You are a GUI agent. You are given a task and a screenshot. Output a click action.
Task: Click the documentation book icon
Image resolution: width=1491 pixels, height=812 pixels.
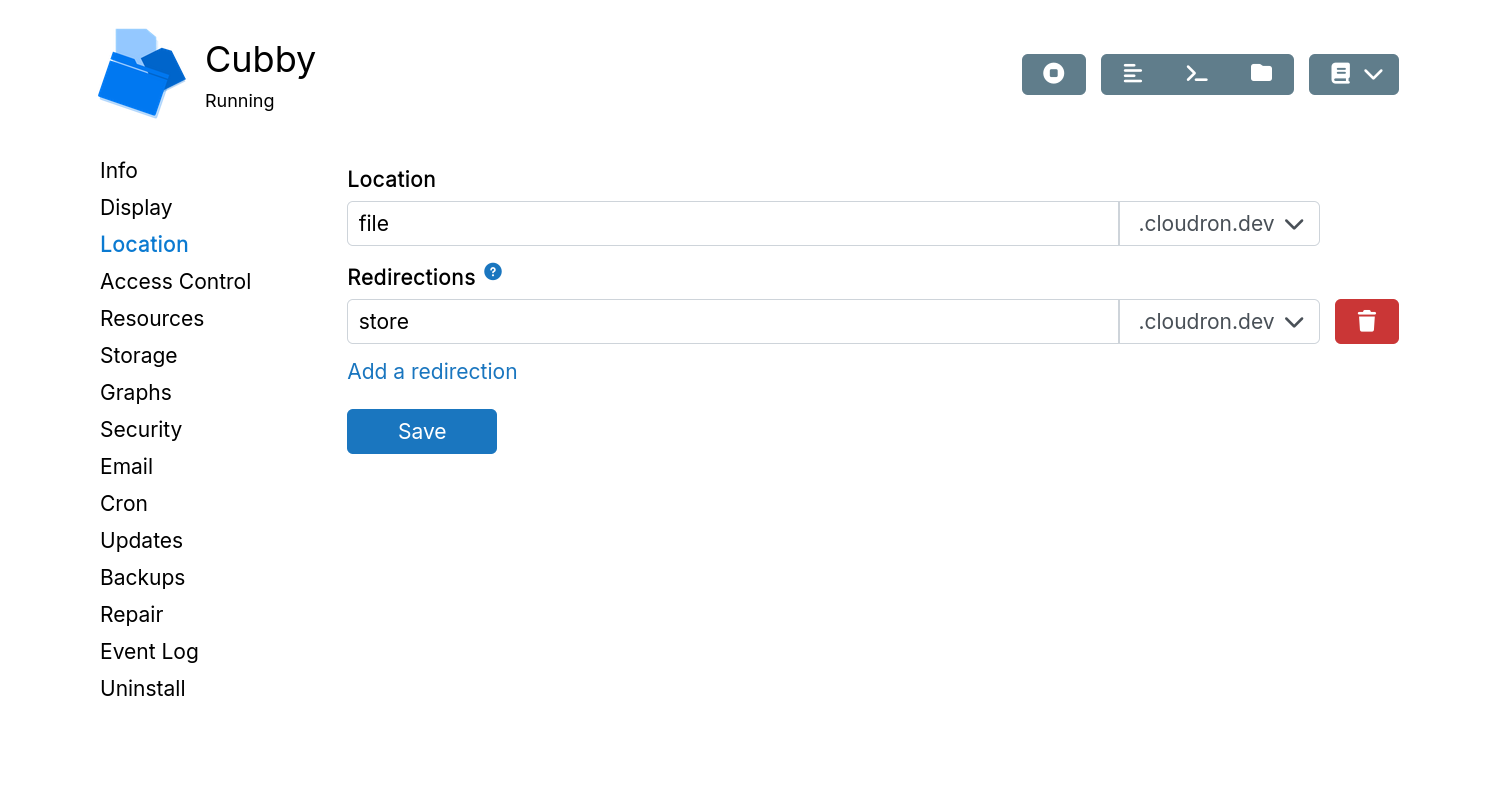tap(1341, 74)
